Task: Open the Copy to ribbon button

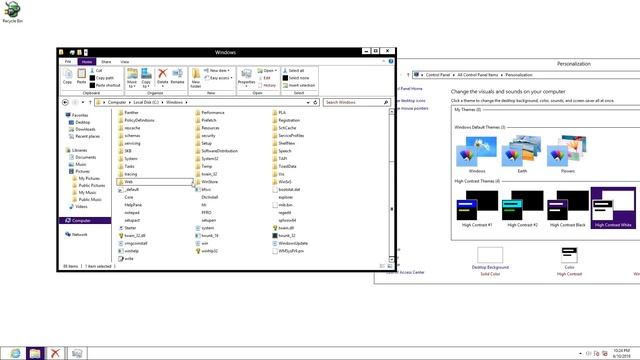Action: pos(146,78)
